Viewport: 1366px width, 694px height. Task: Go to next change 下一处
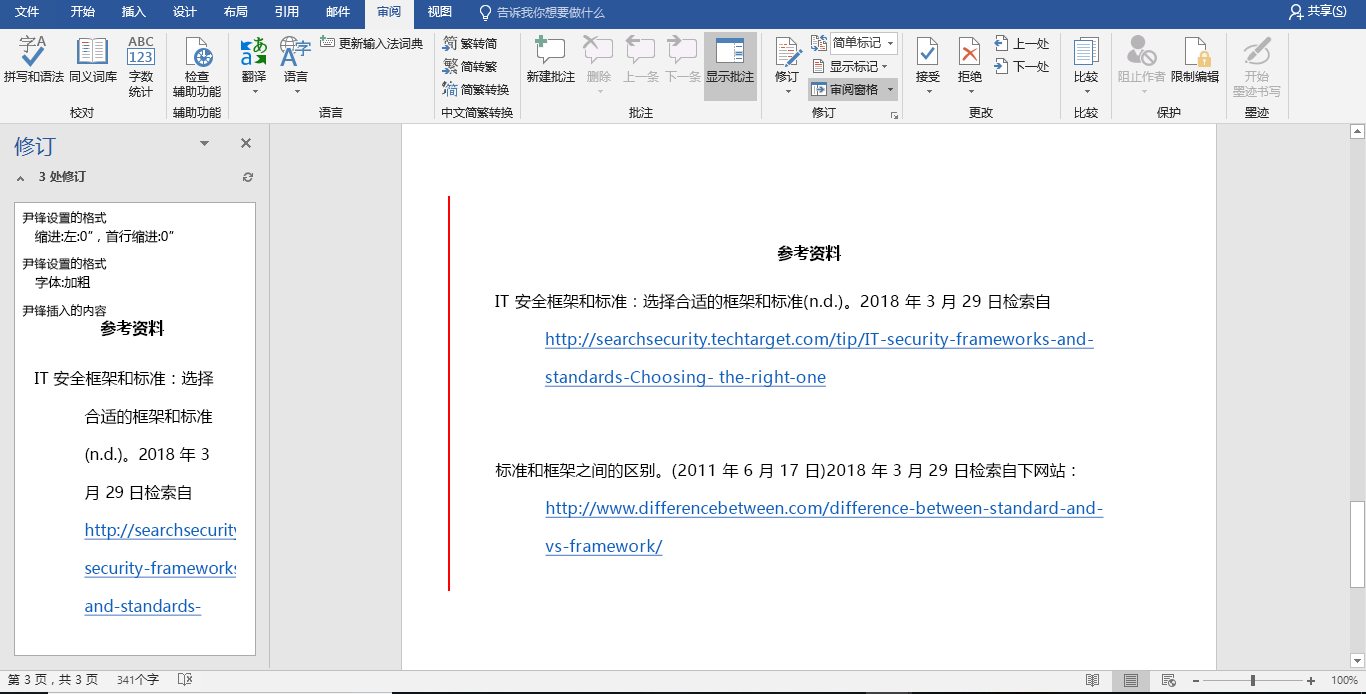coord(1022,66)
